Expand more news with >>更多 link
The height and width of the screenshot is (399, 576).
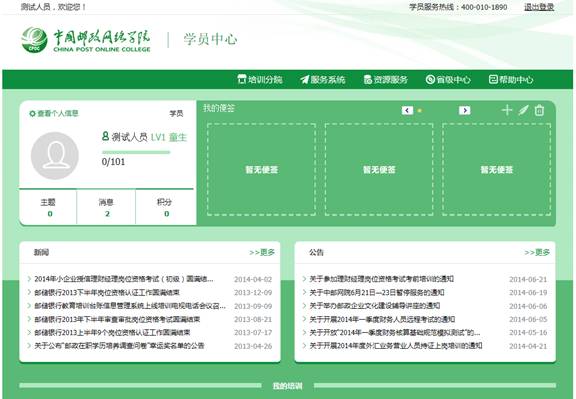click(262, 252)
